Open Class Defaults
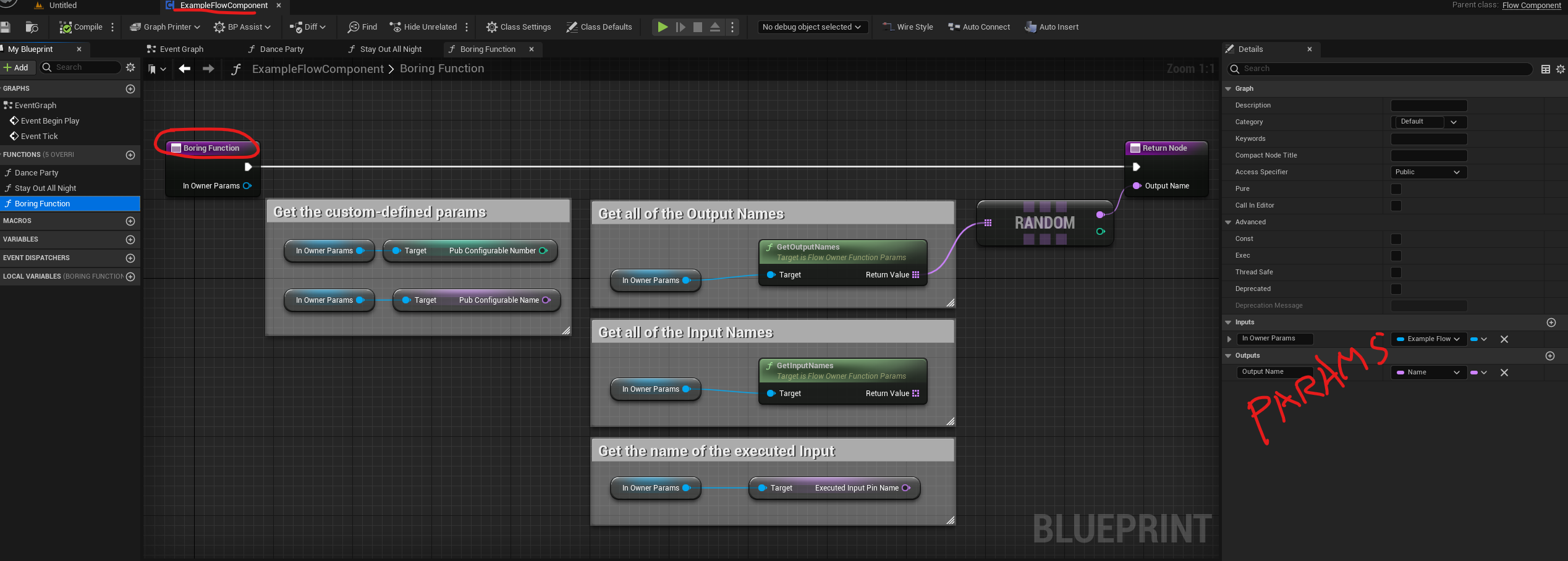This screenshot has width=1568, height=561. tap(598, 27)
